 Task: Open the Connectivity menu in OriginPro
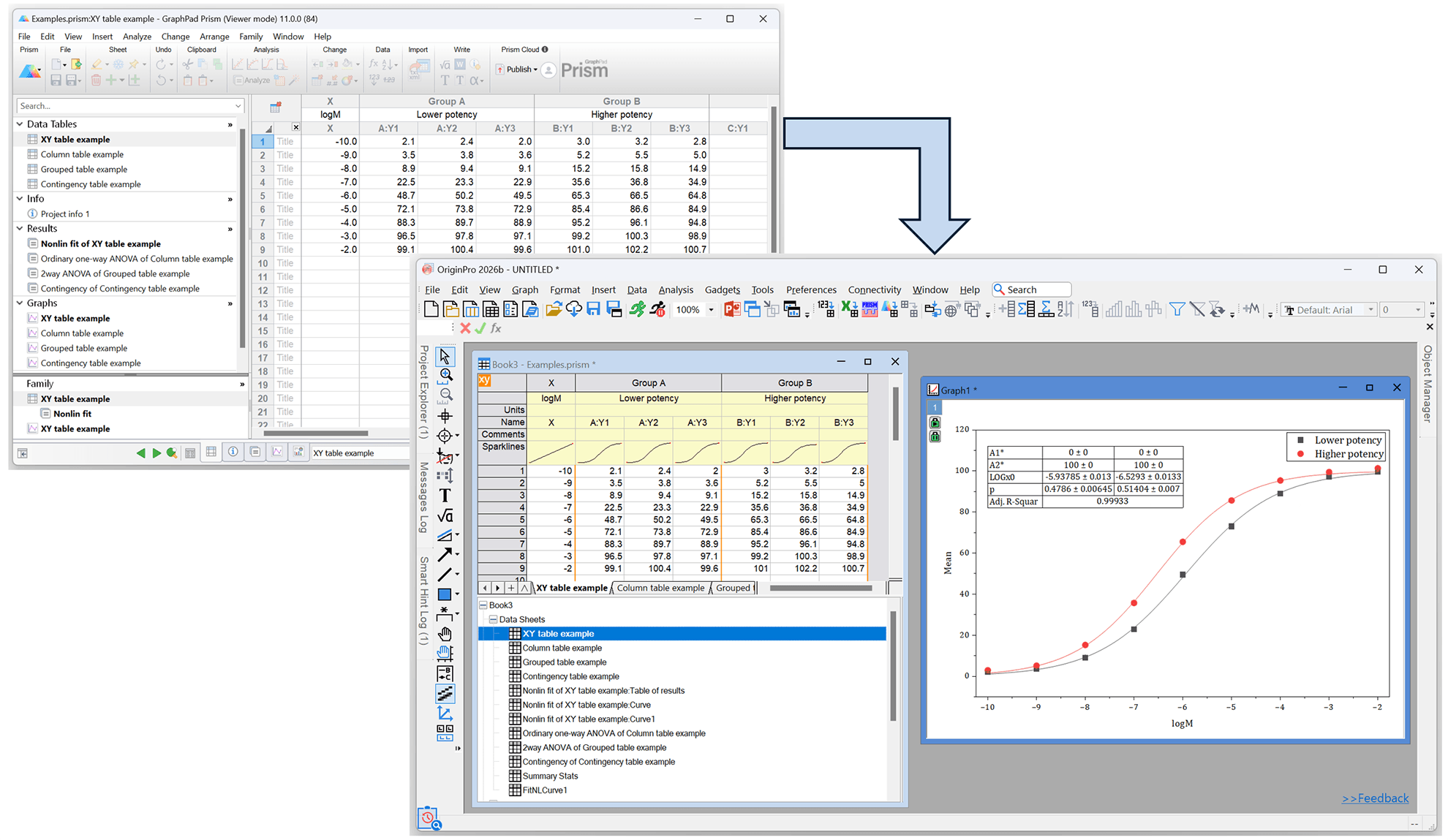tap(874, 290)
